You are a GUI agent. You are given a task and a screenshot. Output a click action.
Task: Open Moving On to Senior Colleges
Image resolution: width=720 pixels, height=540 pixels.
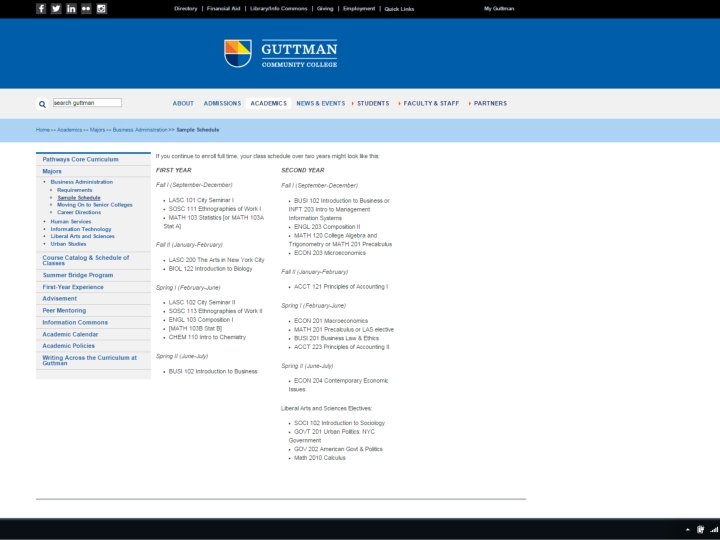tap(95, 205)
